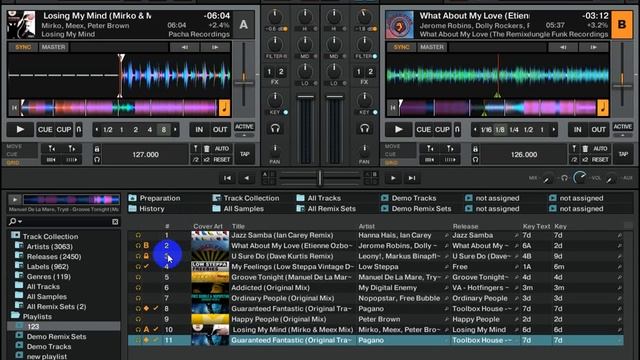Open Demo Tracks favorite
Viewport: 640px width, 360px height.
(x=409, y=198)
